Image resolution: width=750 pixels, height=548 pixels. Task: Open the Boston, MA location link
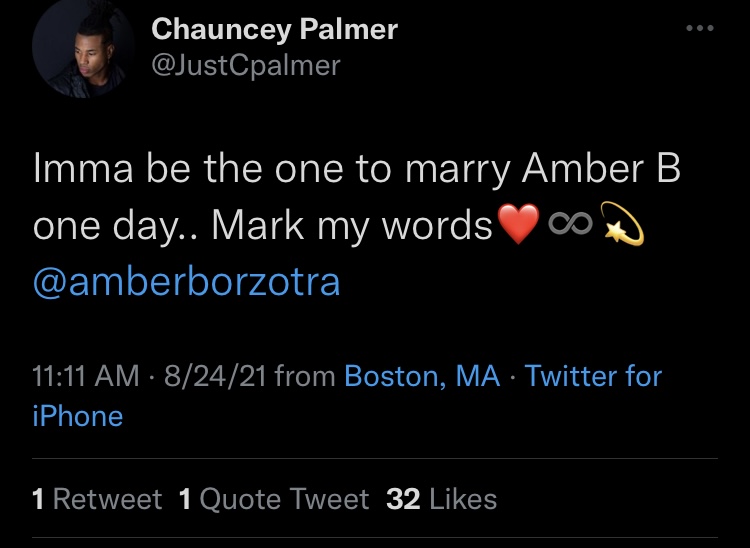tap(422, 376)
